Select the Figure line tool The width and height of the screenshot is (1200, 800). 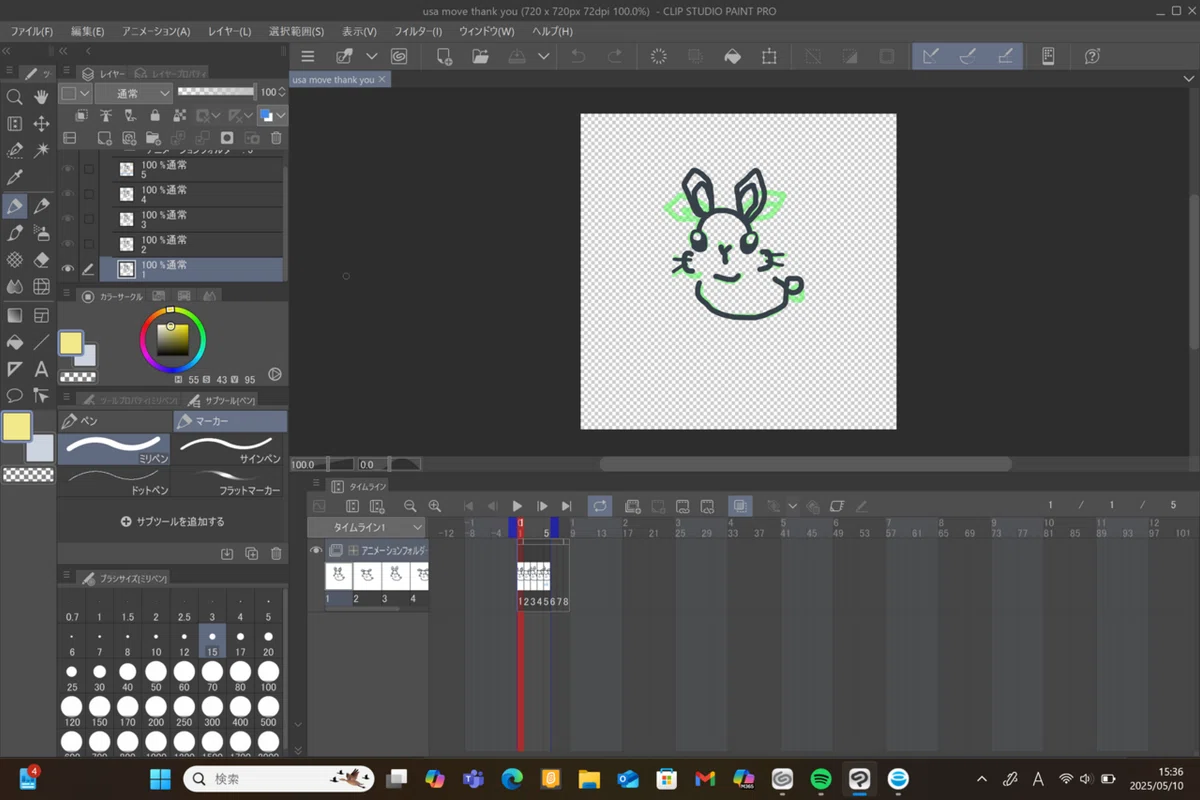pos(42,341)
